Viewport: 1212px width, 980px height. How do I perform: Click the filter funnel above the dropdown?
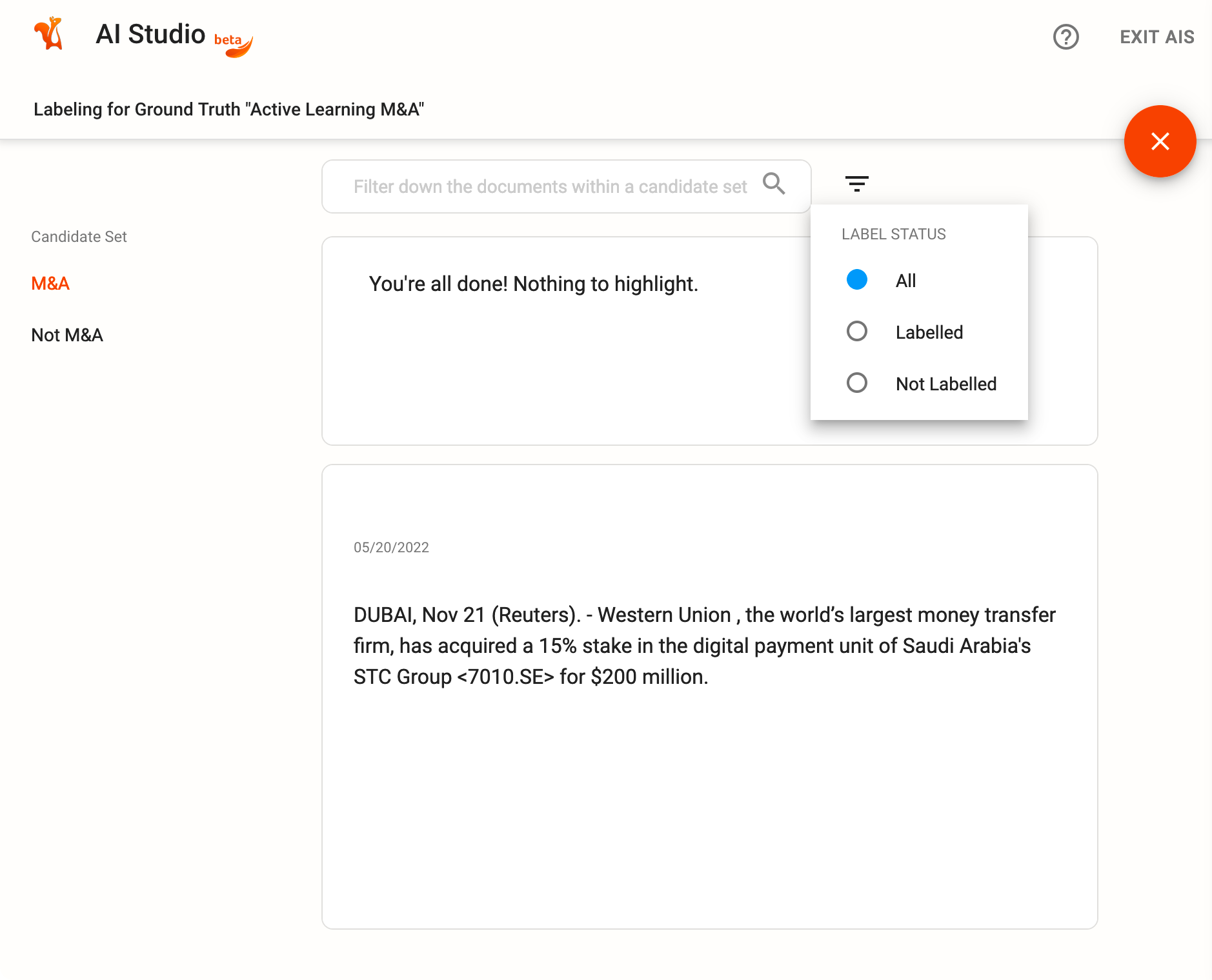point(857,183)
